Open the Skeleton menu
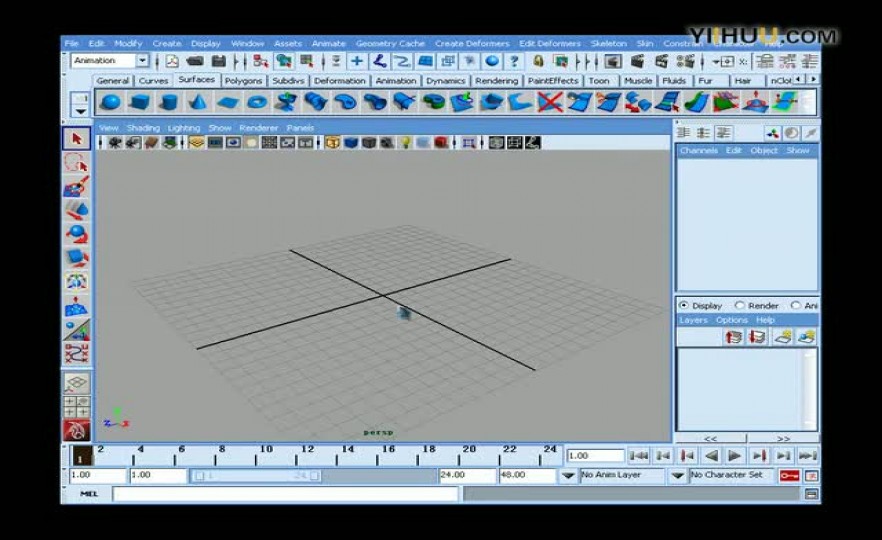 click(608, 43)
